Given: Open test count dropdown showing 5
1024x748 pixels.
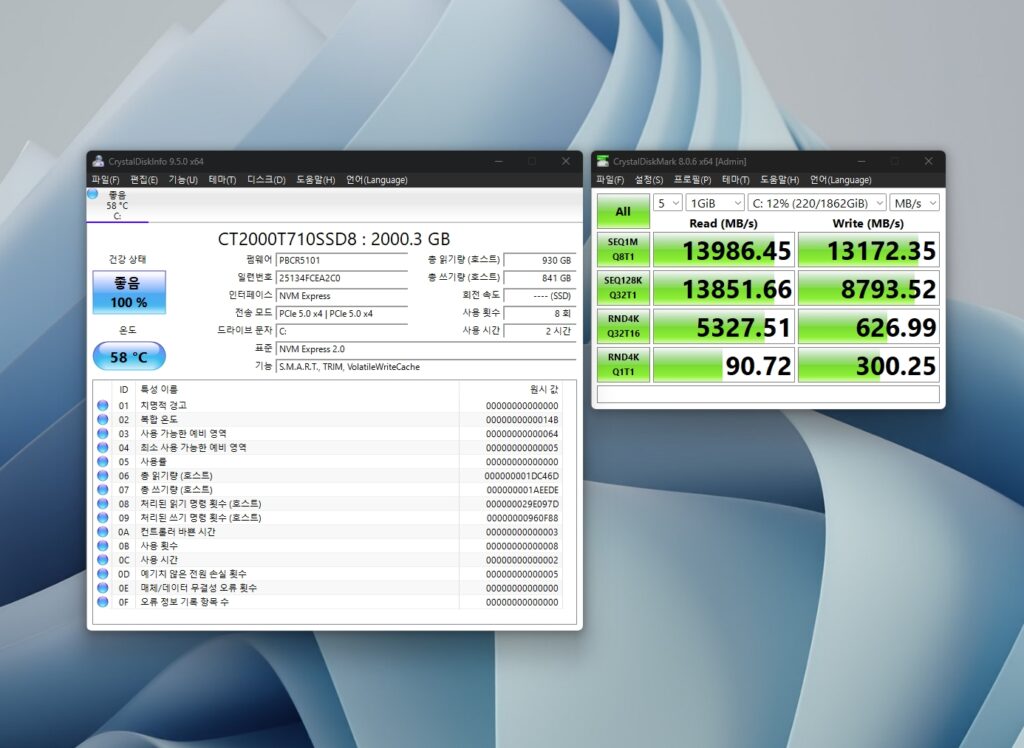Looking at the screenshot, I should click(667, 203).
